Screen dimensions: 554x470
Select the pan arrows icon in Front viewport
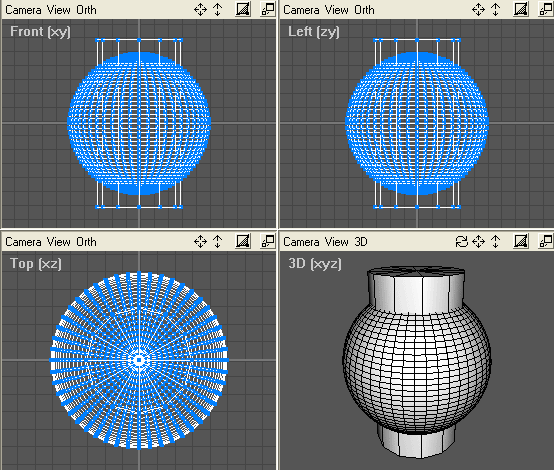coord(200,10)
